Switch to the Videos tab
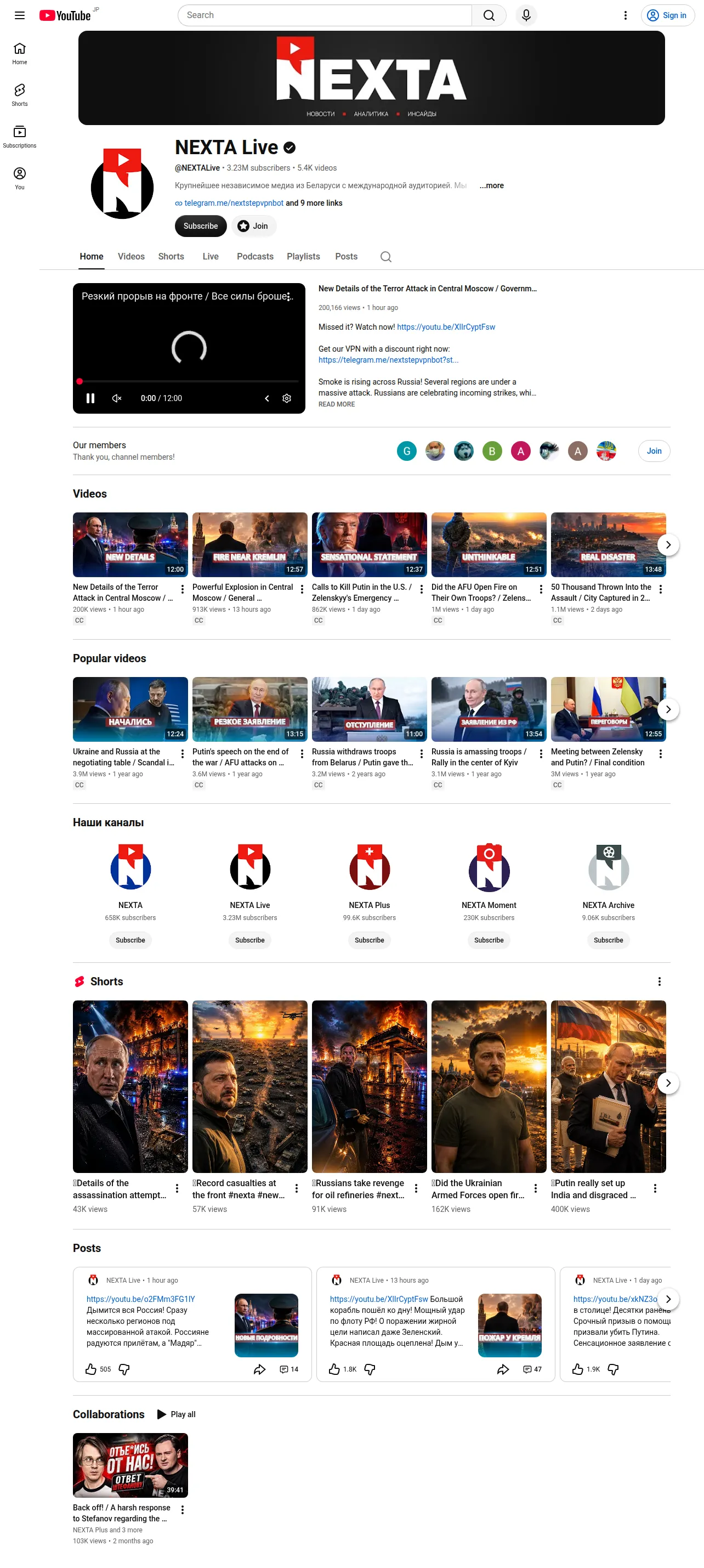 (x=131, y=257)
